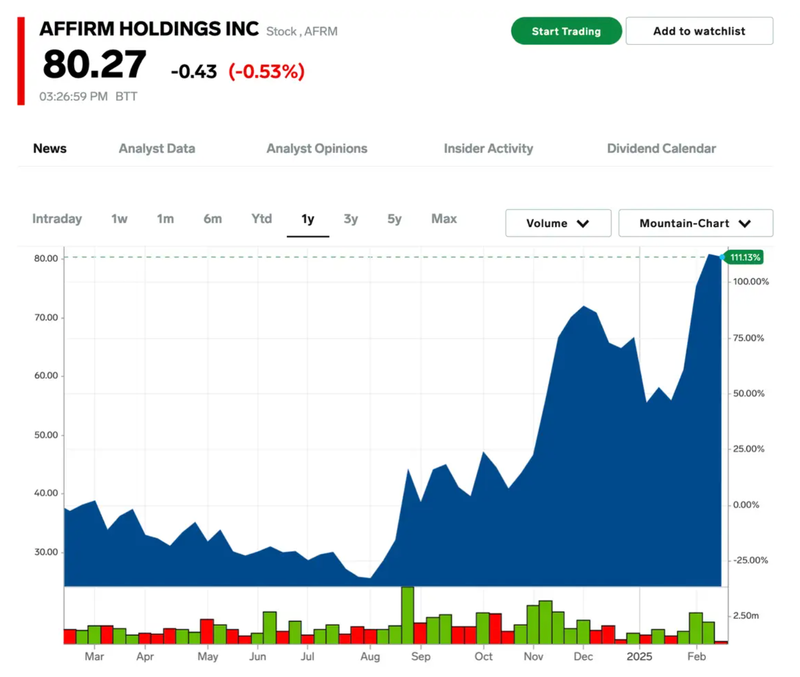Click the 50.00 price axis label

[x=46, y=435]
